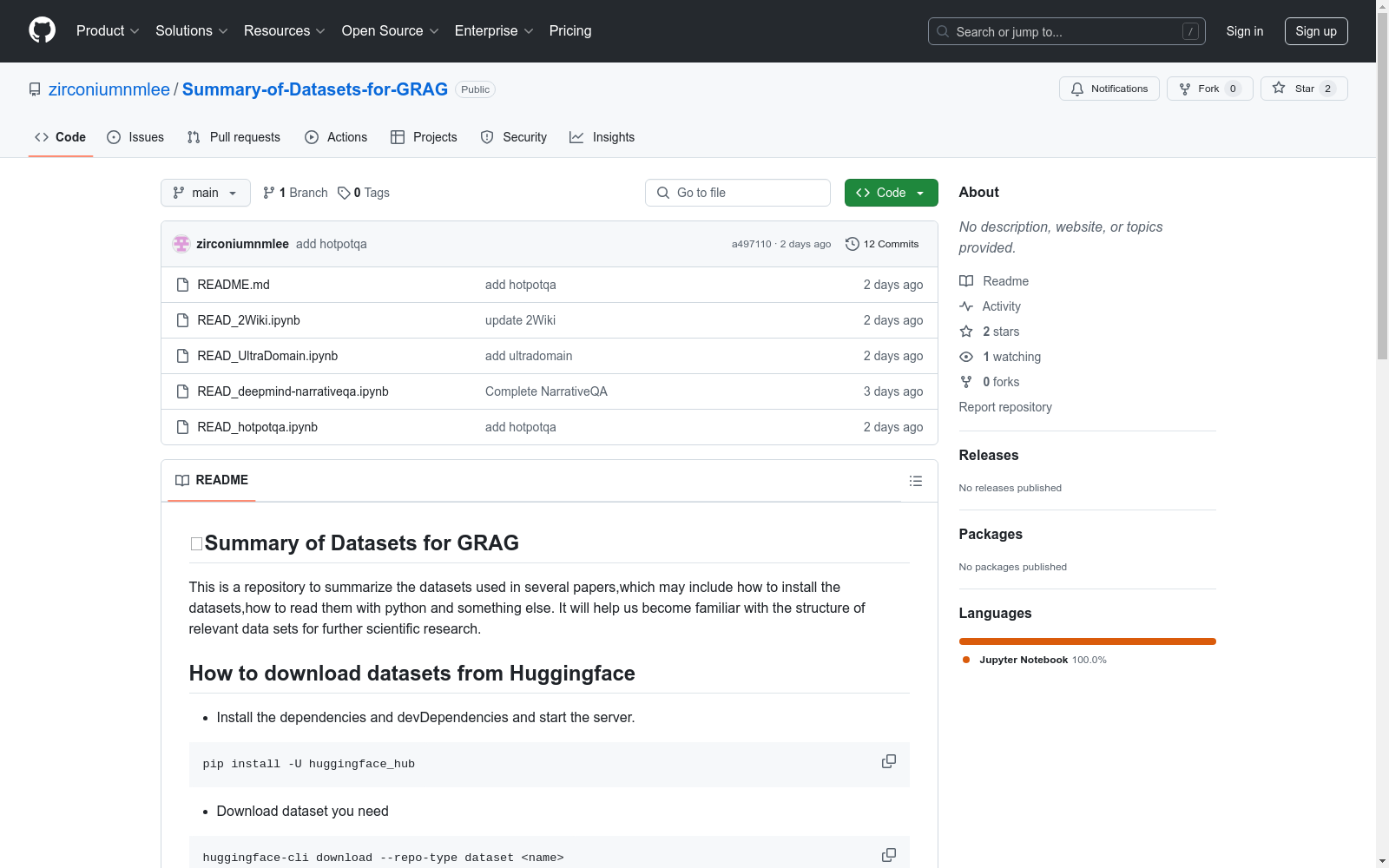Open the GitHub homepage logo

42,30
